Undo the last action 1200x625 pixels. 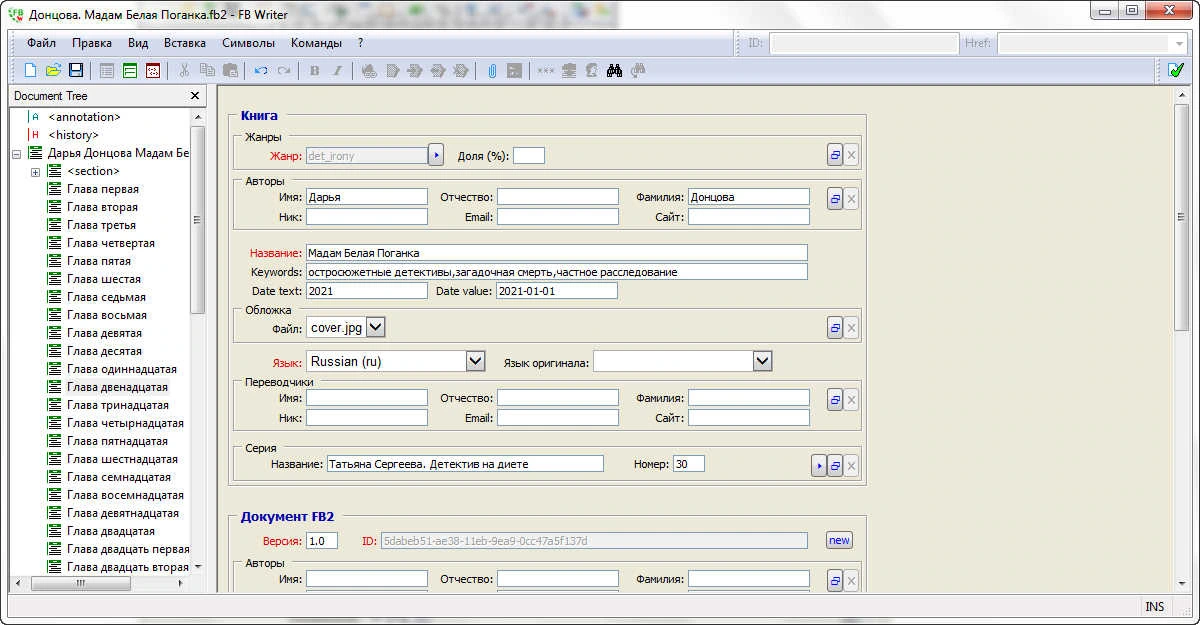click(261, 71)
